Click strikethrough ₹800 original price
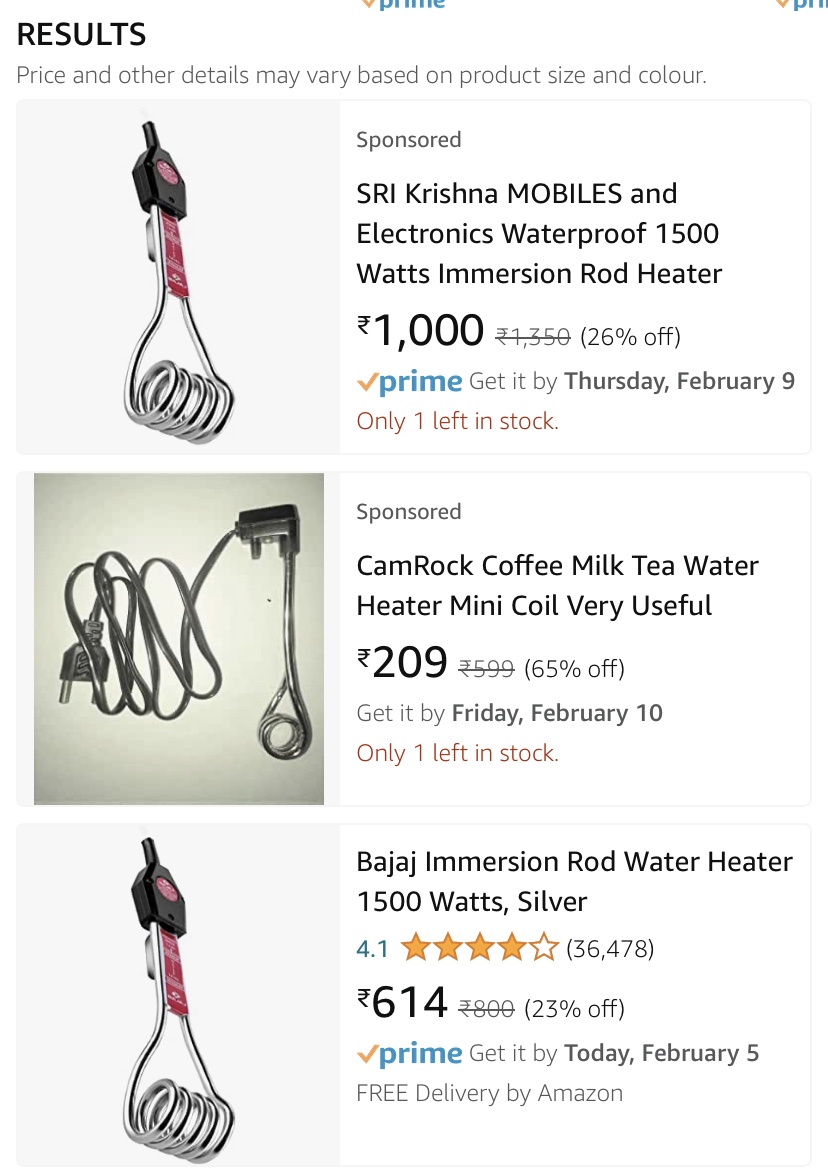The image size is (828, 1174). pos(487,1009)
